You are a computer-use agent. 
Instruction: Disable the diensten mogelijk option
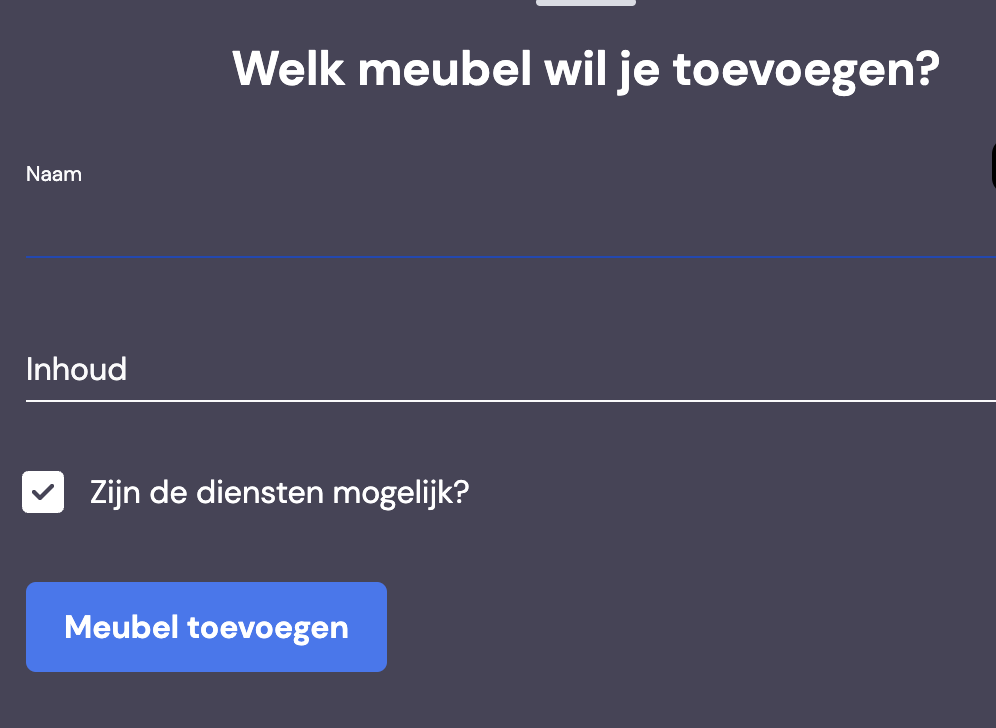tap(43, 492)
